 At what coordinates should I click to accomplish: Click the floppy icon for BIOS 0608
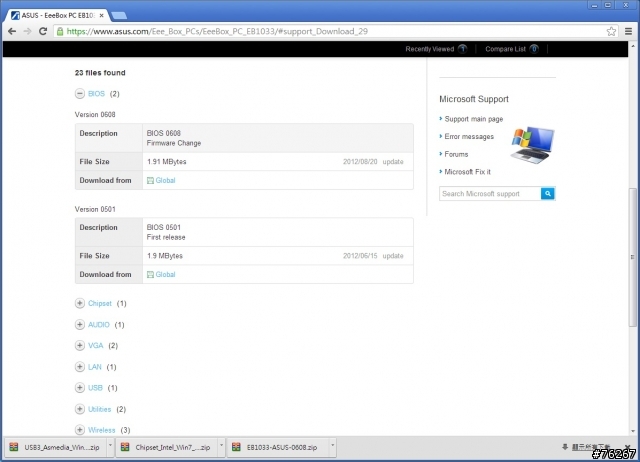[x=150, y=180]
